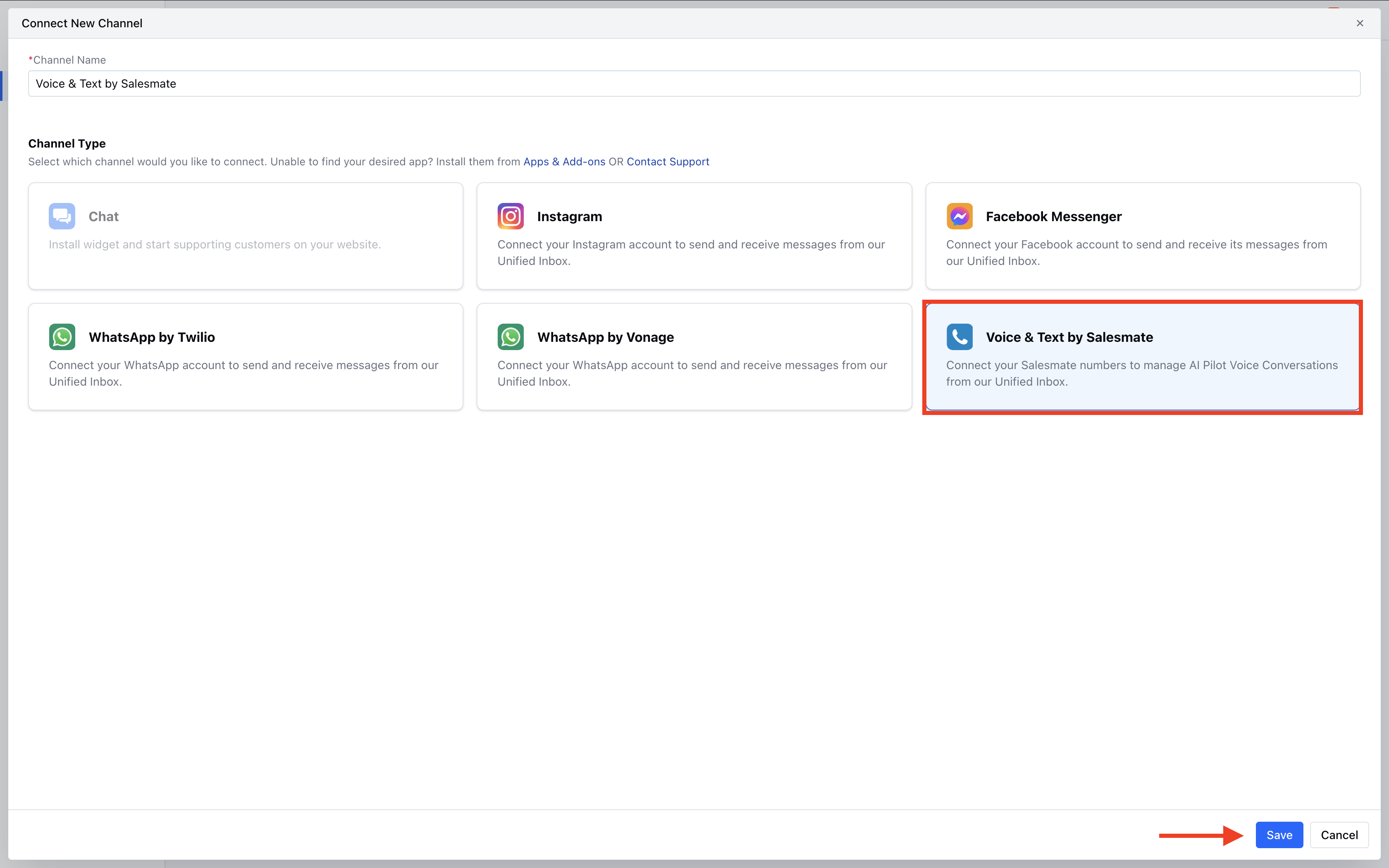Open the Contact Support link
Screen dimensions: 1389x868
tap(668, 162)
